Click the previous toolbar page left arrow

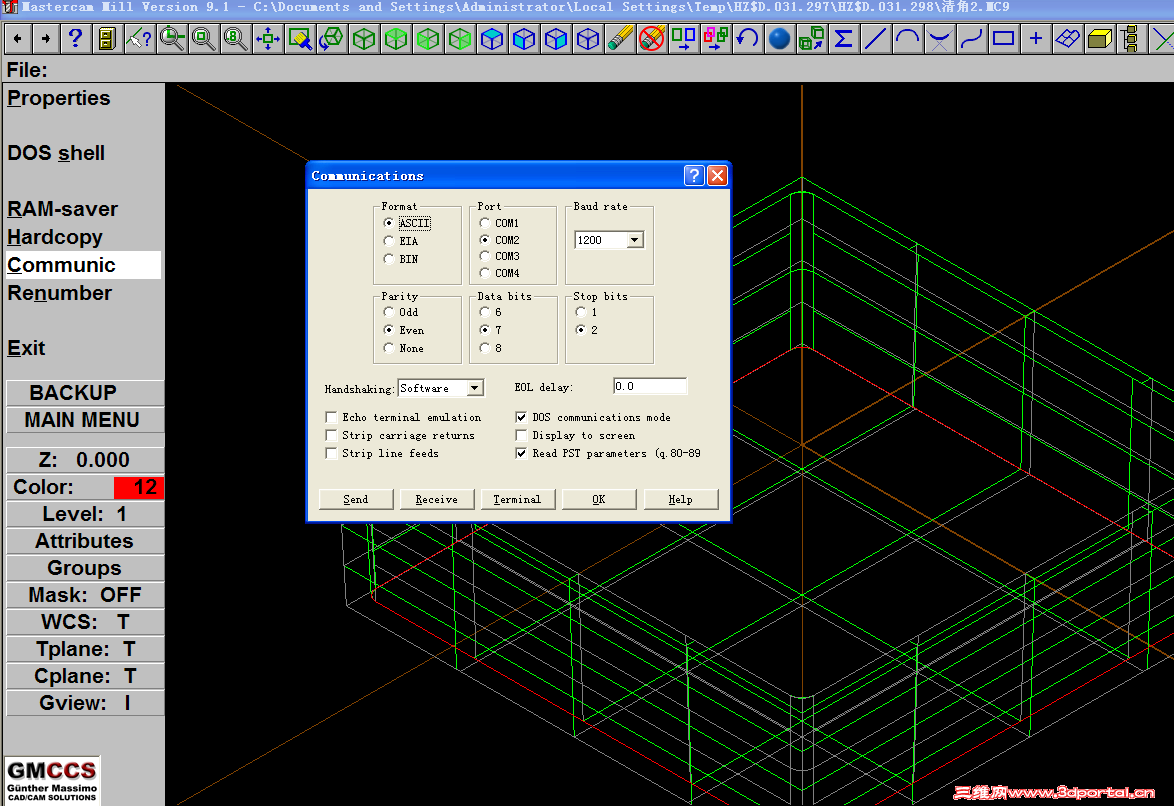coord(17,38)
